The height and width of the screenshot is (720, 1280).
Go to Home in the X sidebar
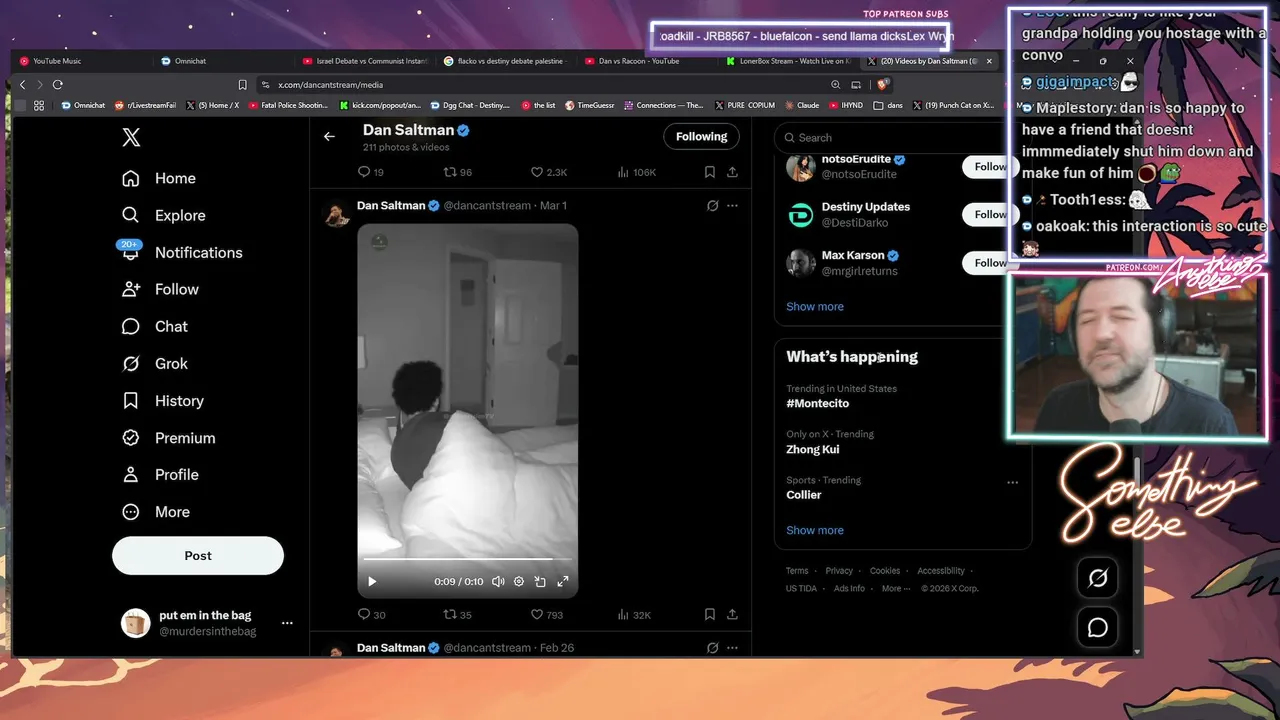click(x=159, y=178)
